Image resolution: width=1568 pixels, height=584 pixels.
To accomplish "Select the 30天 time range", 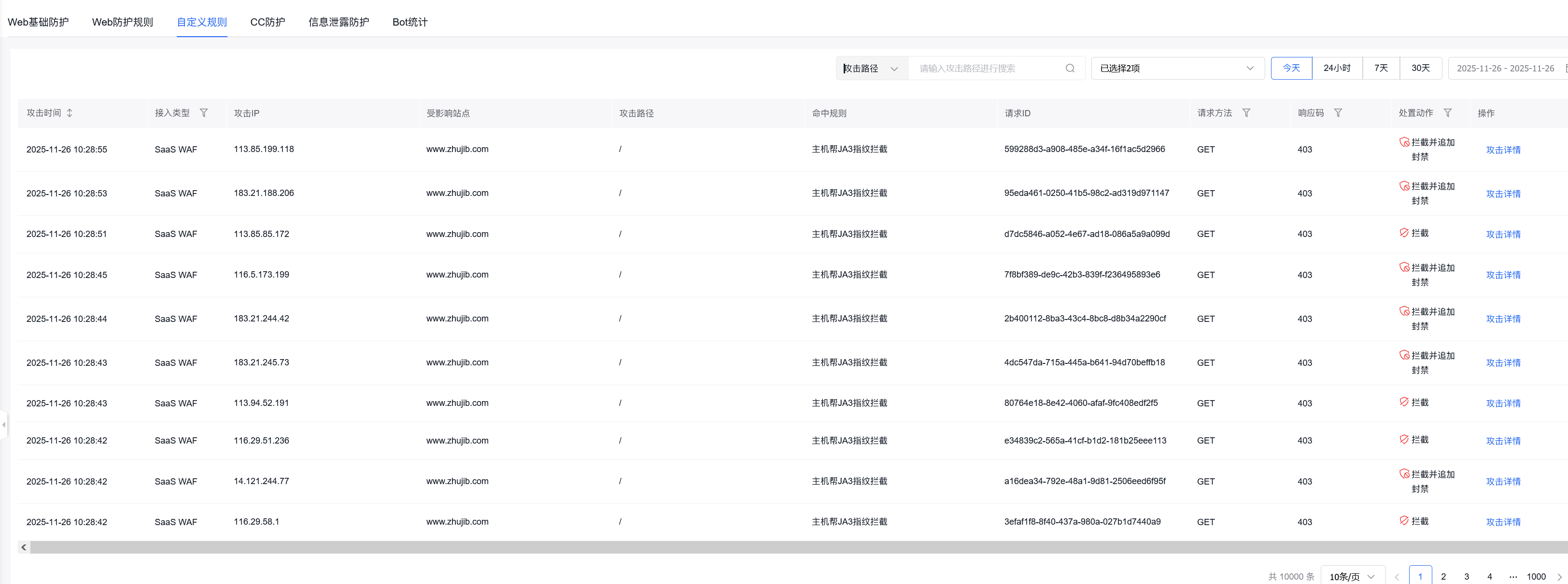I will [x=1421, y=68].
